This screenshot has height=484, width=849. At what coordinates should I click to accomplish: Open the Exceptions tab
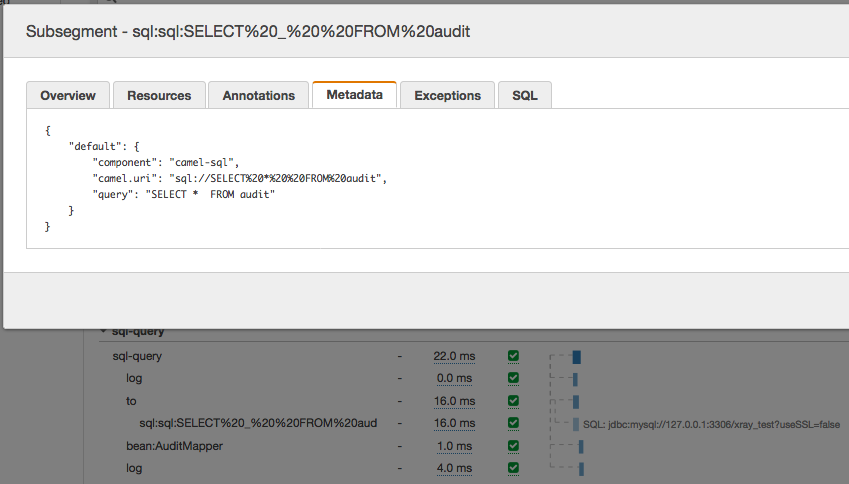(447, 95)
